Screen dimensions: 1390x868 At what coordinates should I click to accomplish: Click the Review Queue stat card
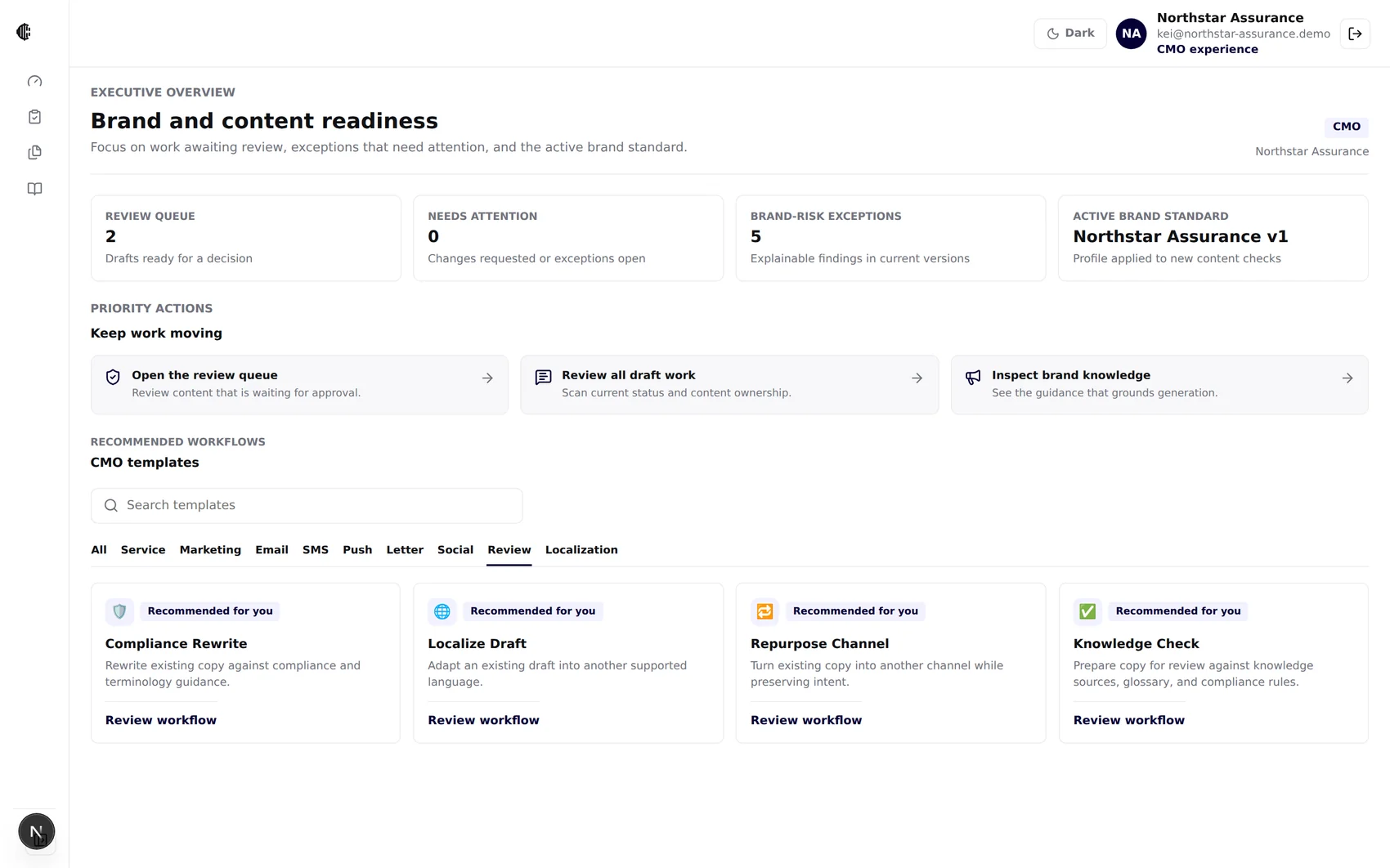[246, 238]
